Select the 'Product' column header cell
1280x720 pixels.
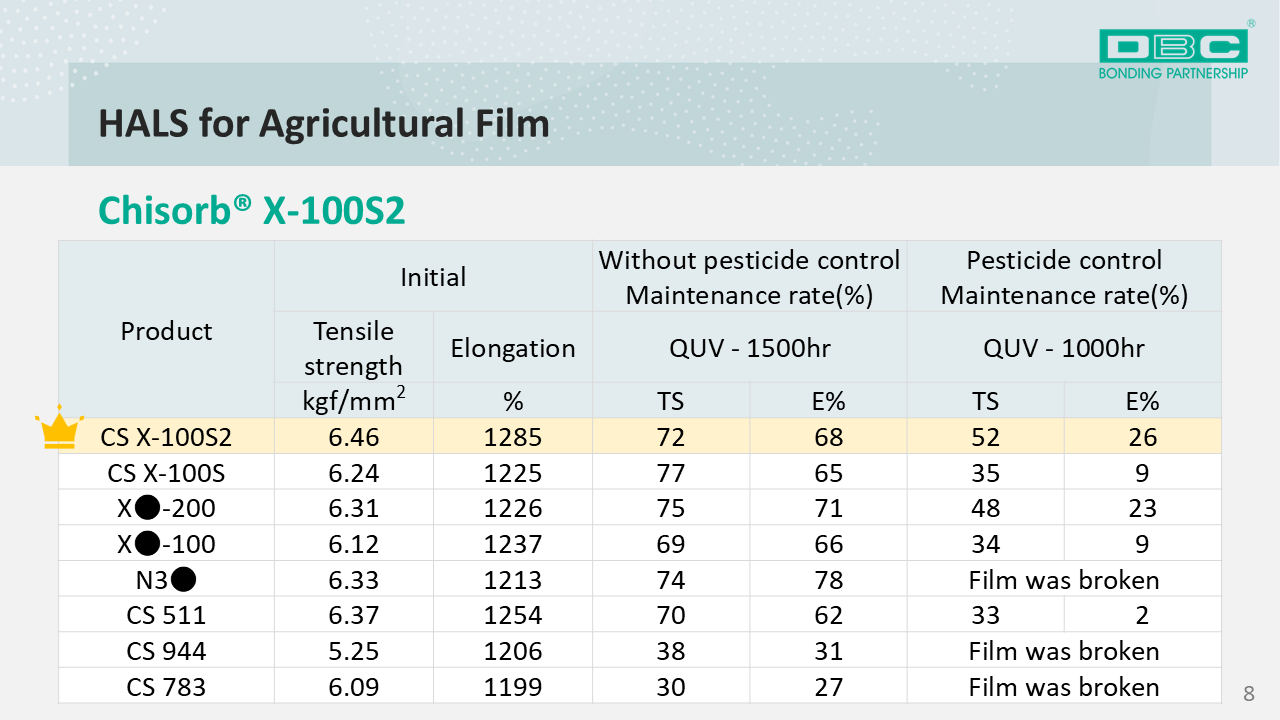(166, 331)
